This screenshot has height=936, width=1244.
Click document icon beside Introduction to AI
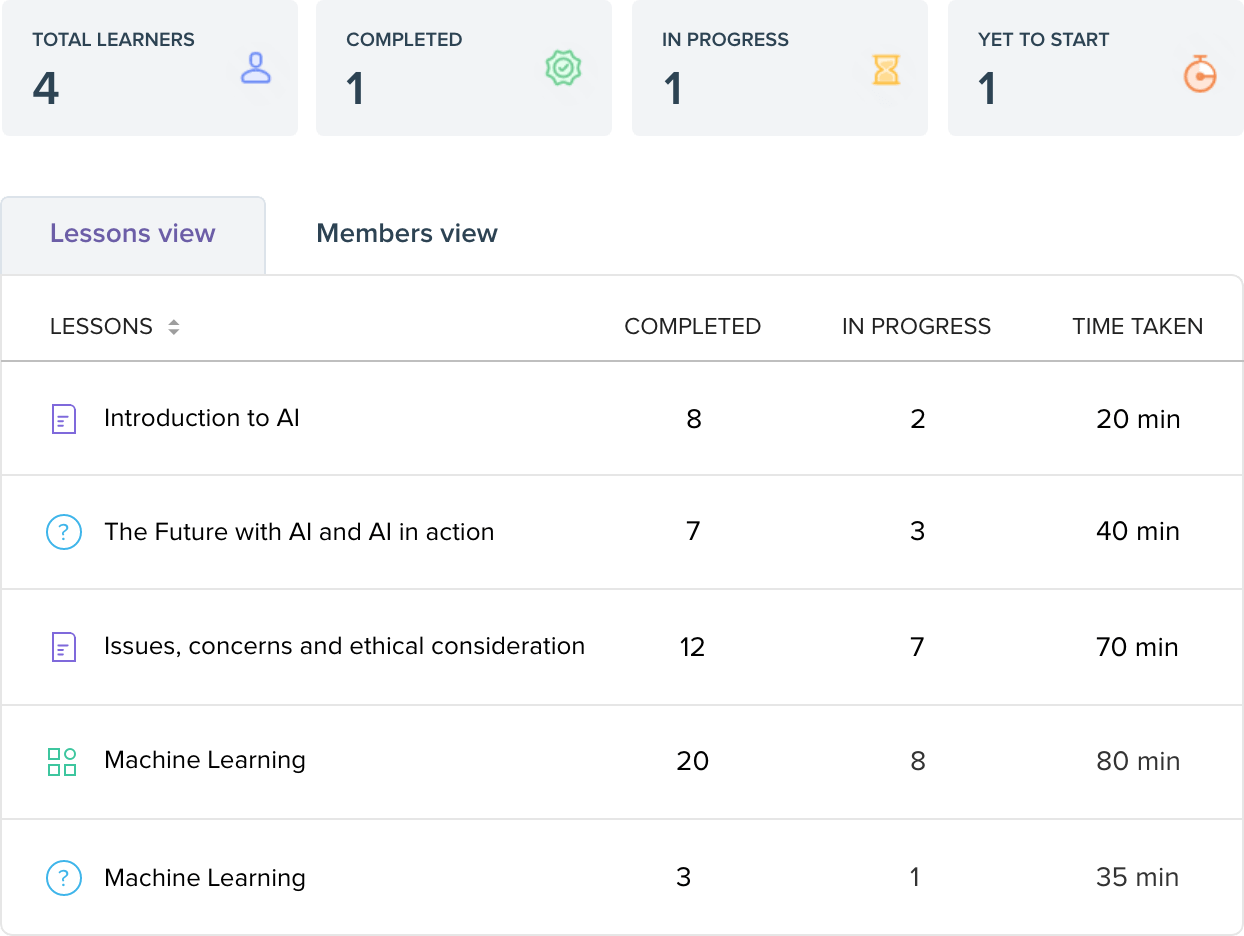pos(63,419)
